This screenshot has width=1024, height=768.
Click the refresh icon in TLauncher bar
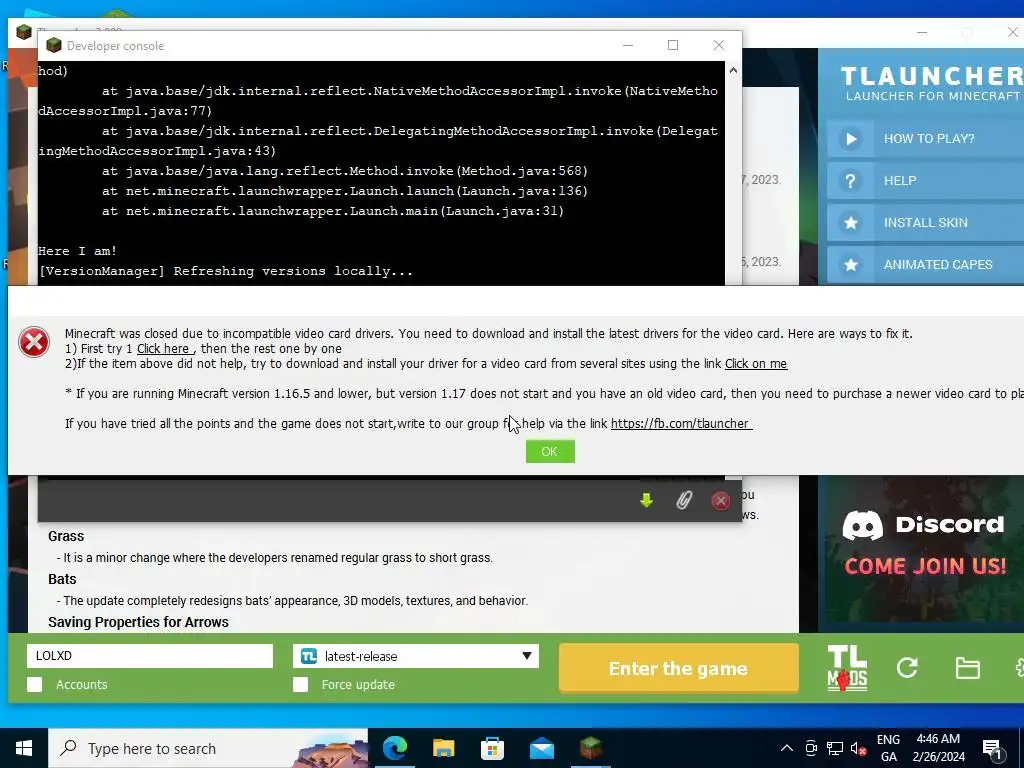point(907,667)
